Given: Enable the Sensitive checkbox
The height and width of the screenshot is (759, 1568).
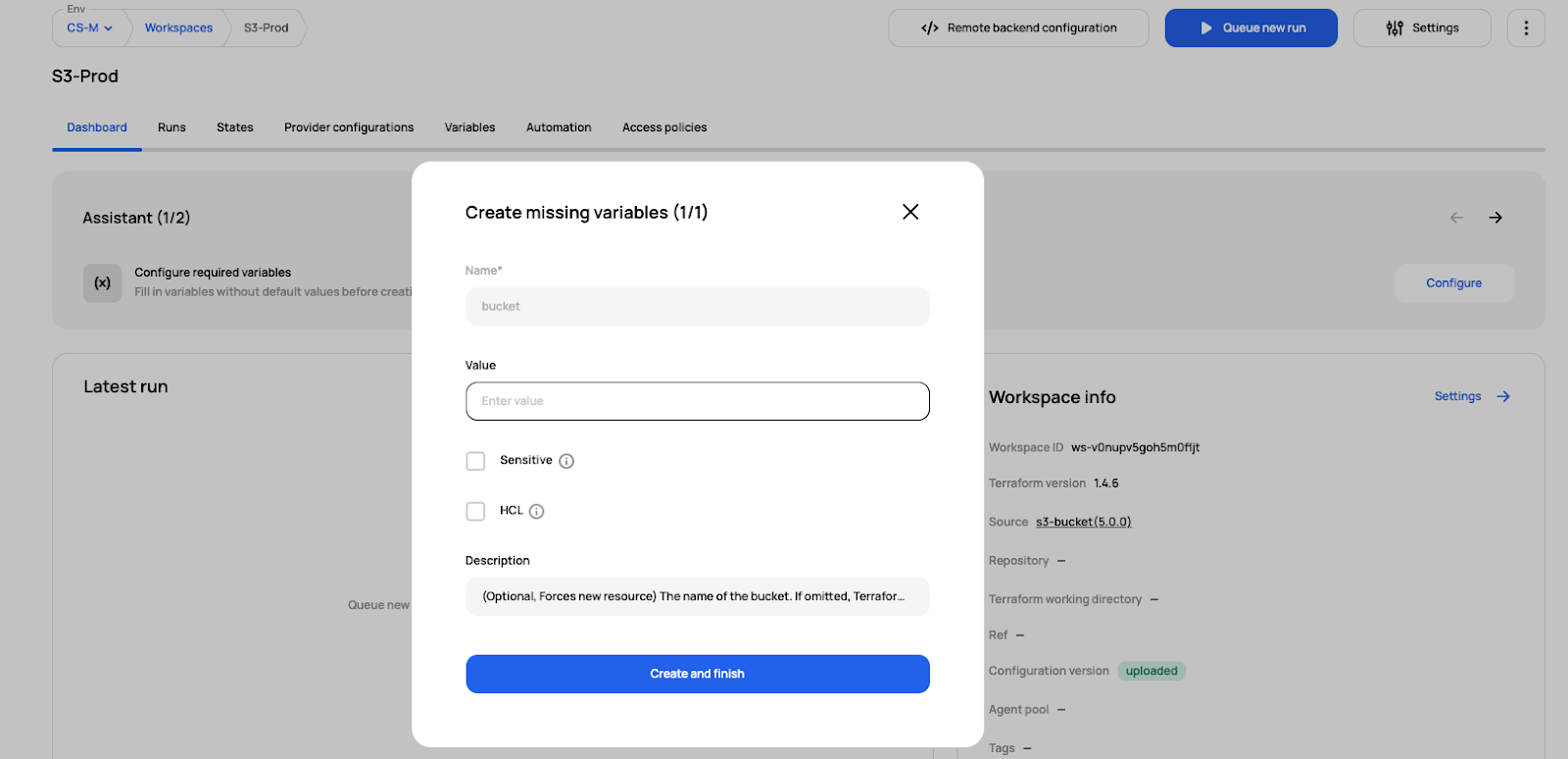Looking at the screenshot, I should point(475,461).
